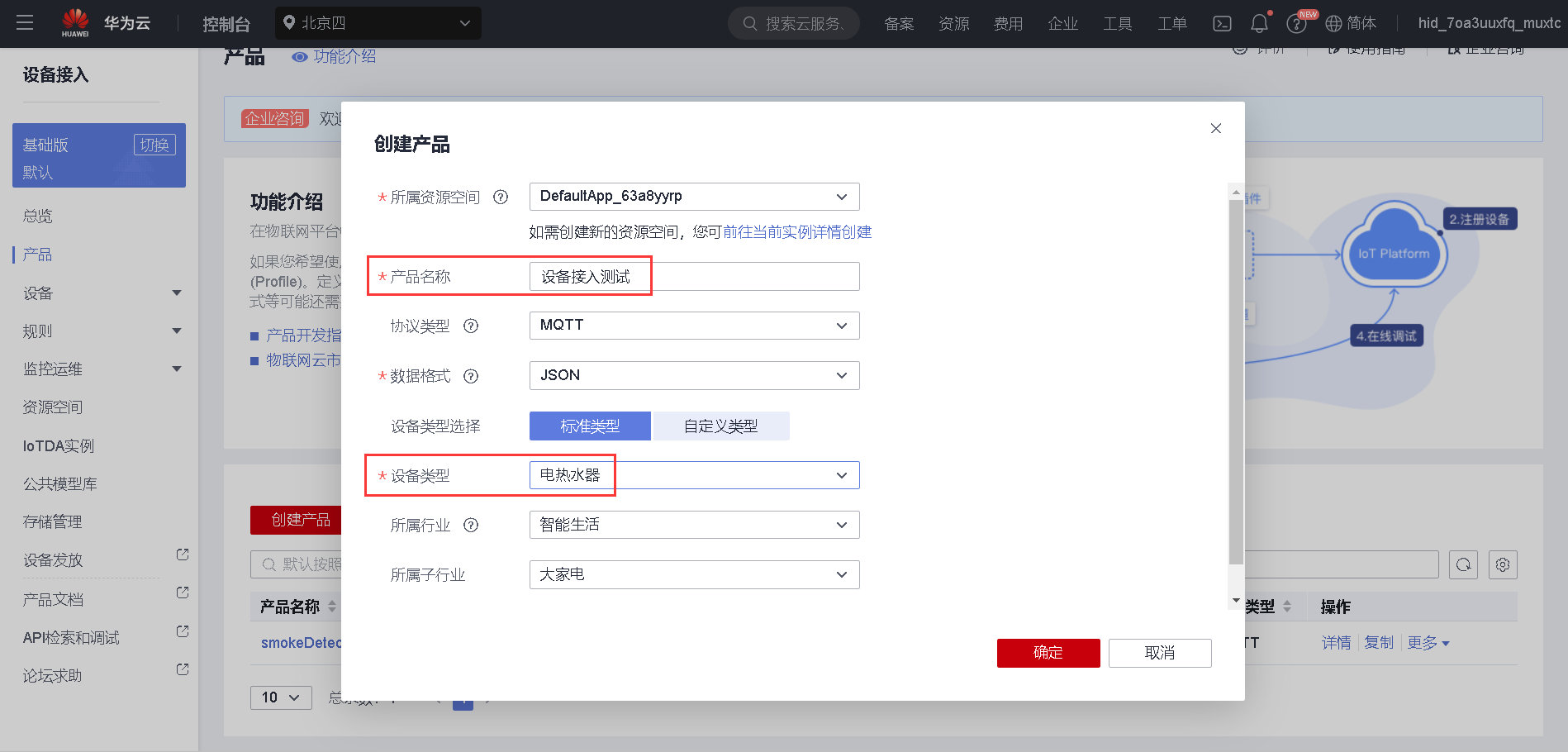
Task: Switch edition with 切换 button
Action: tap(154, 145)
